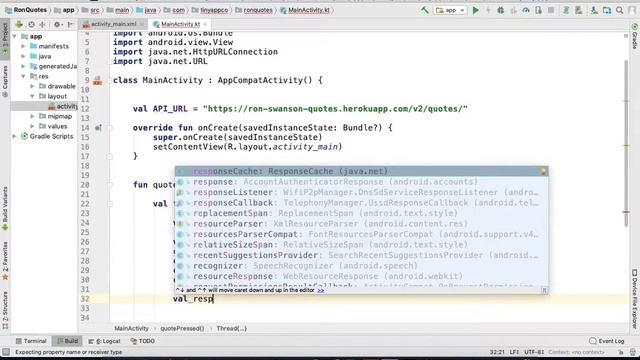Click the Make Project hammer icon
This screenshot has height=360, width=640.
tap(424, 10)
